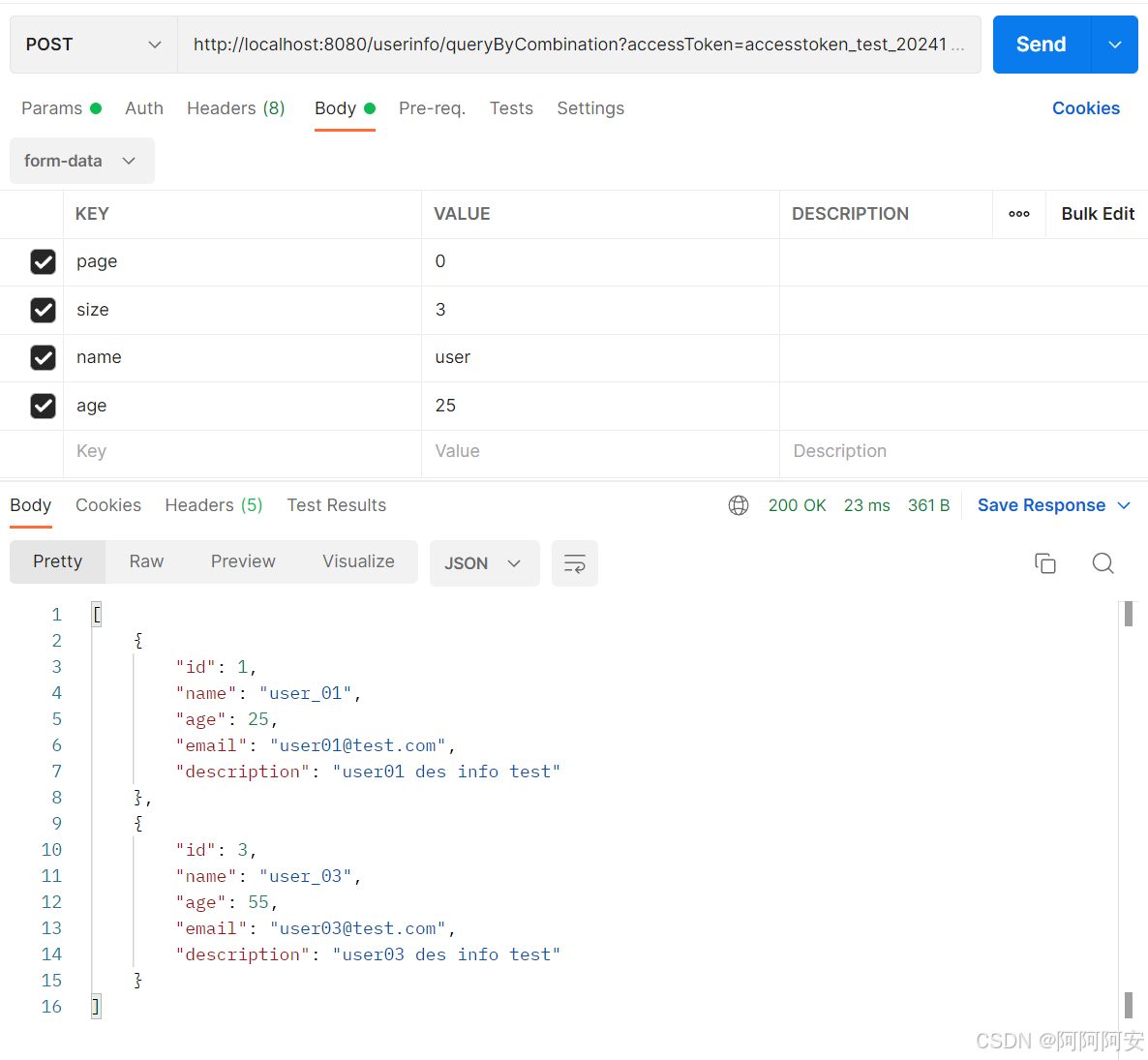Viewport: 1148px width, 1060px height.
Task: Open the three-dots column options menu
Action: pyautogui.click(x=1019, y=214)
